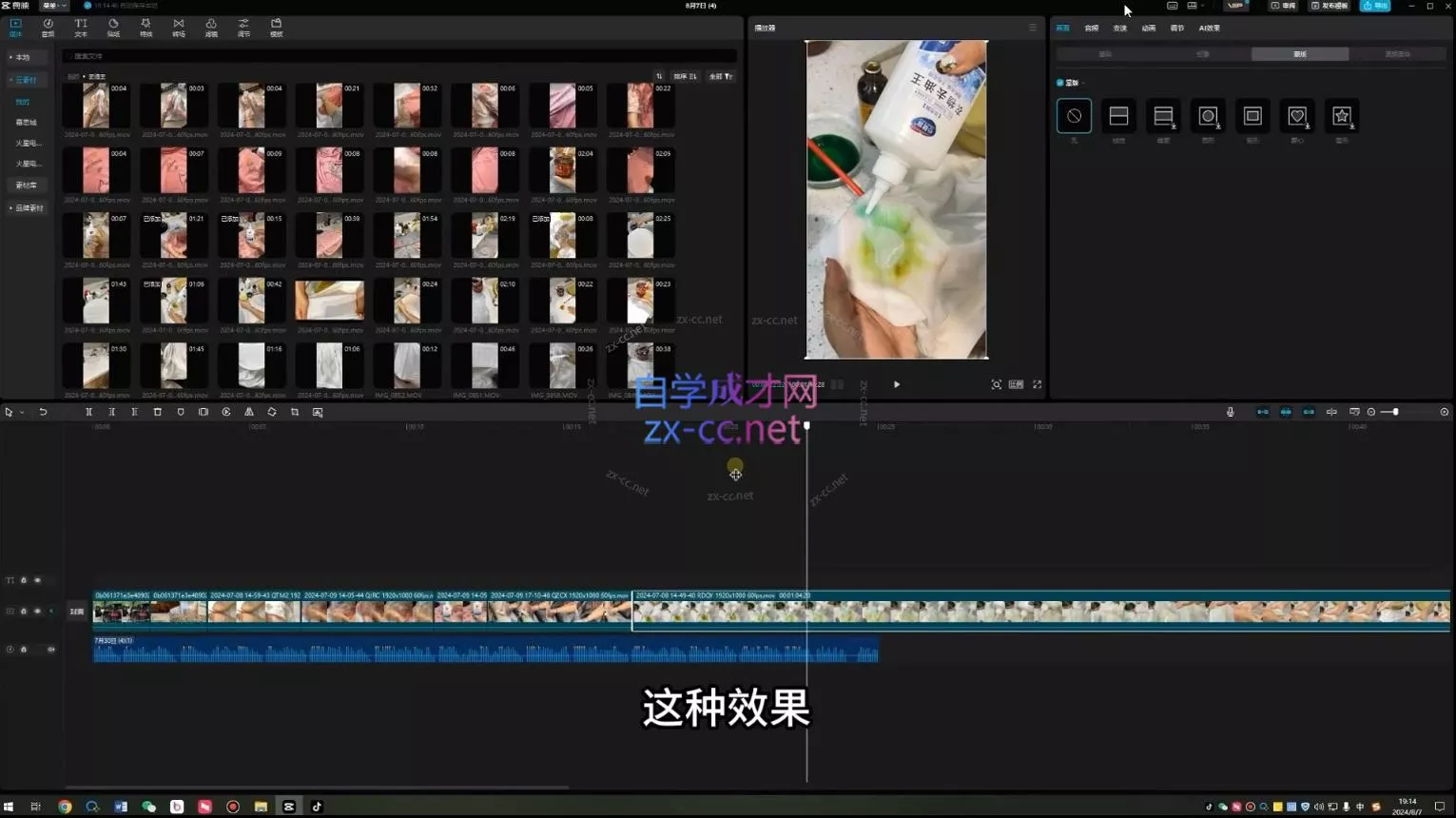The image size is (1456, 818).
Task: Select the mirror tool in timeline toolbar
Action: pos(249,412)
